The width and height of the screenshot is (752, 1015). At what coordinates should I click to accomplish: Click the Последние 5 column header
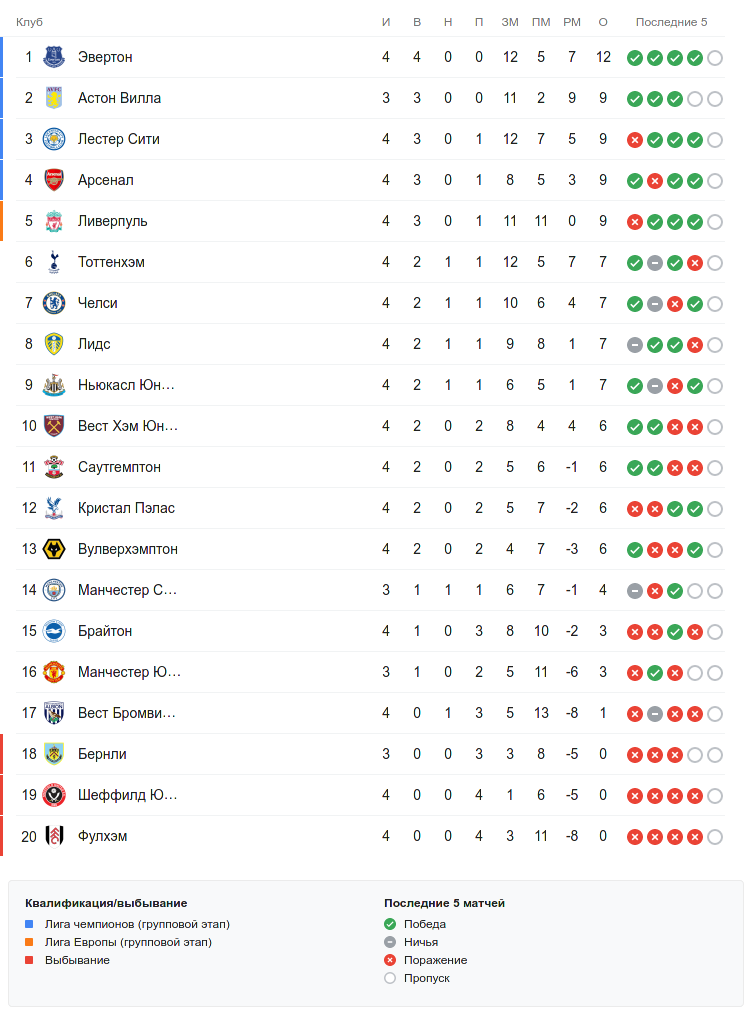671,22
